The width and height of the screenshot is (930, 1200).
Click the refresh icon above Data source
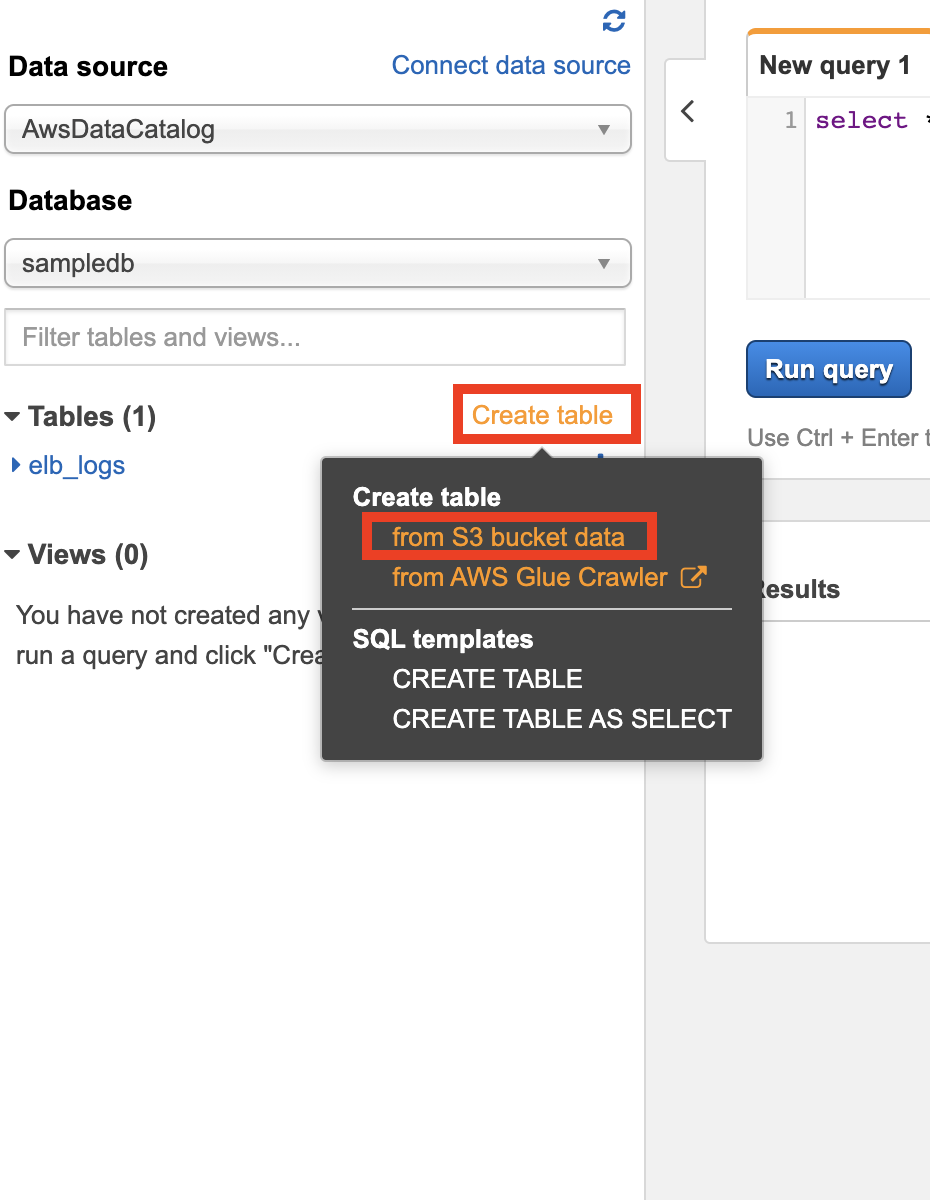coord(614,20)
